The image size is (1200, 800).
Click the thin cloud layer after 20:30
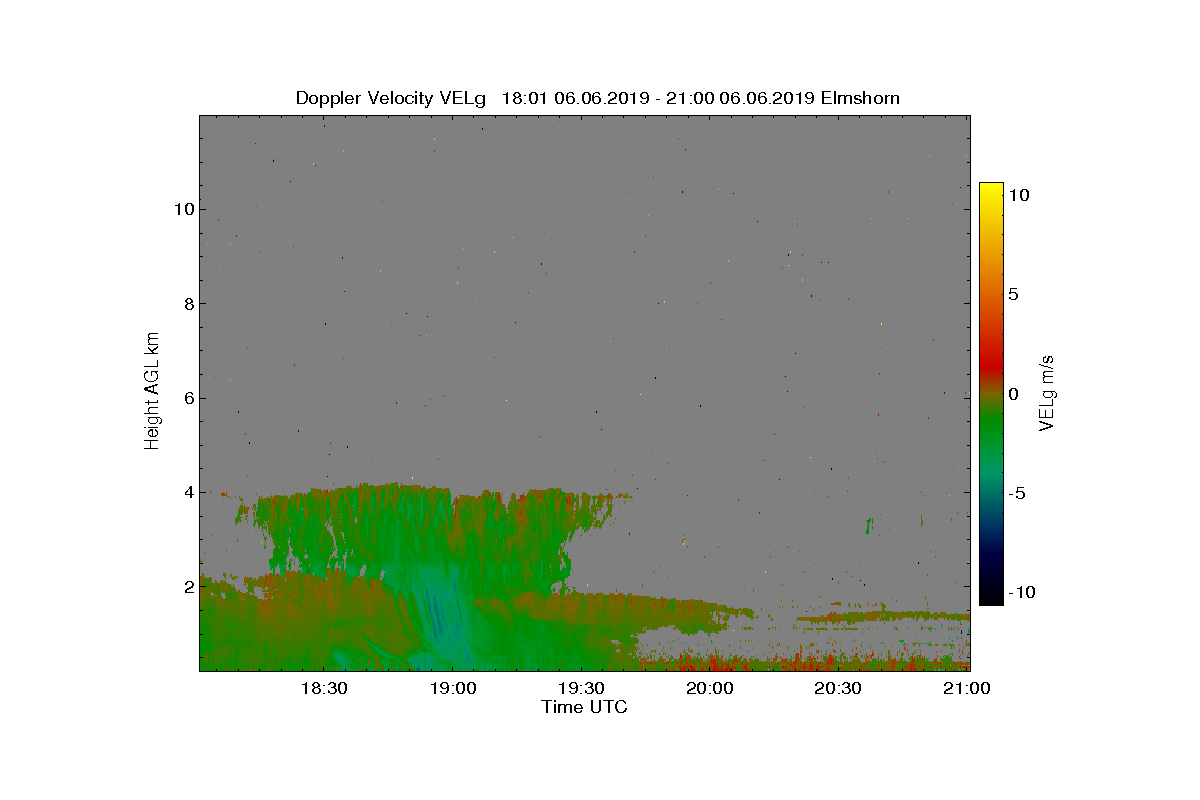(x=884, y=619)
